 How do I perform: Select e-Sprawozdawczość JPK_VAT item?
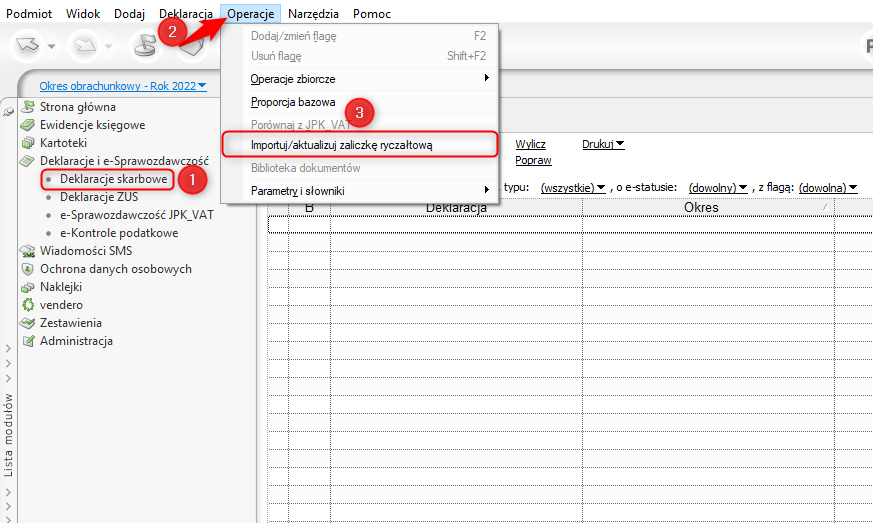point(136,214)
